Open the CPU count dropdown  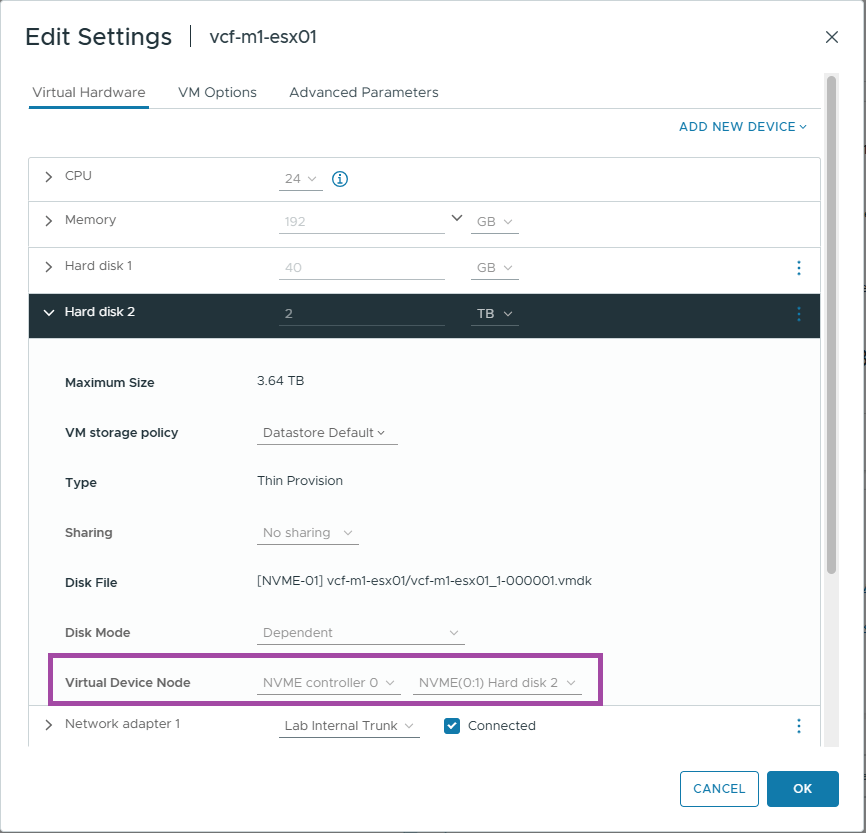(x=300, y=179)
